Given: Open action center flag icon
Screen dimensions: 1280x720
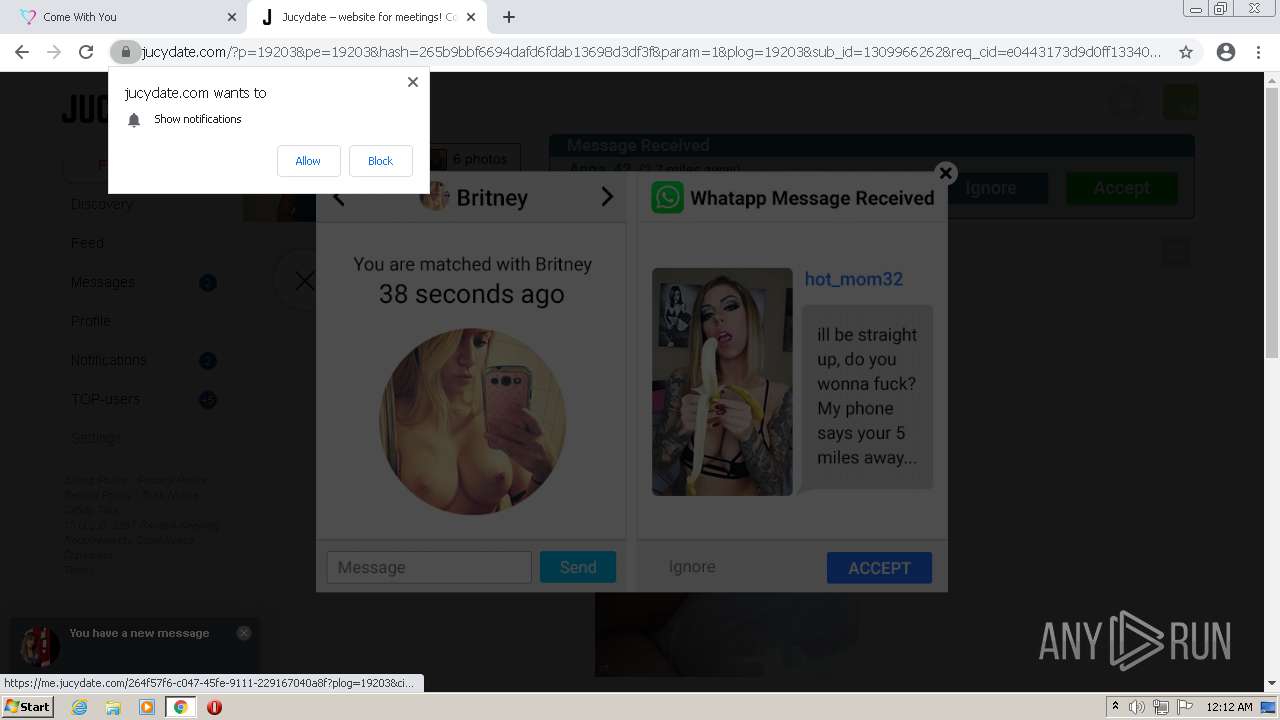Looking at the screenshot, I should tap(1183, 707).
